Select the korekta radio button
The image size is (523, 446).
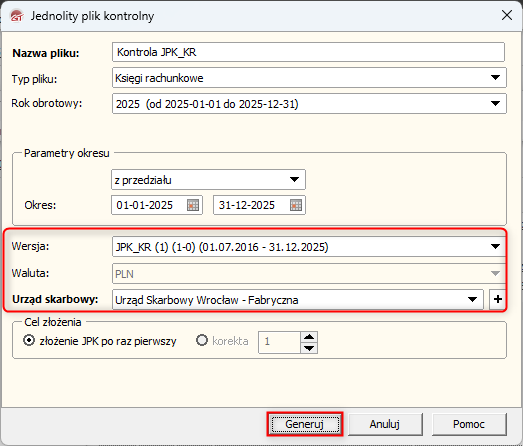point(201,341)
